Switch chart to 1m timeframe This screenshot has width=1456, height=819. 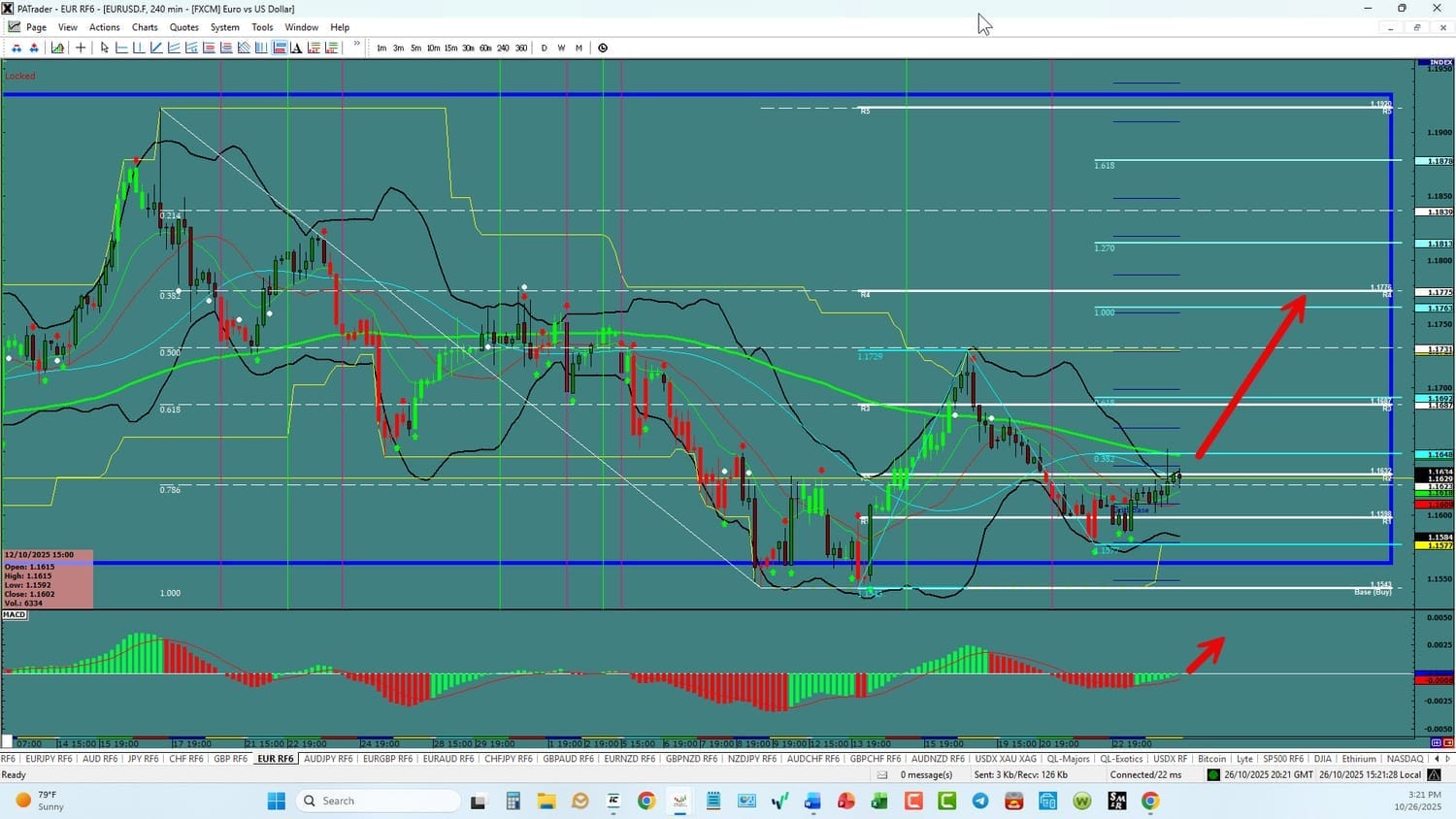pyautogui.click(x=381, y=48)
